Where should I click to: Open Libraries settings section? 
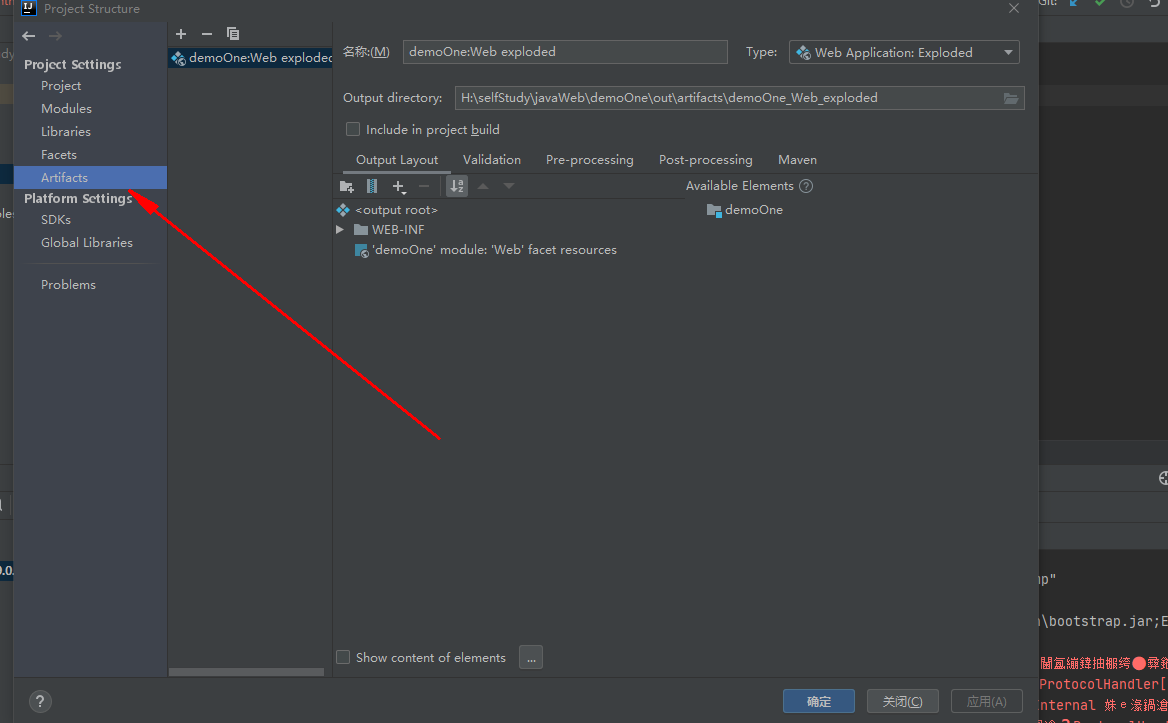(x=66, y=132)
